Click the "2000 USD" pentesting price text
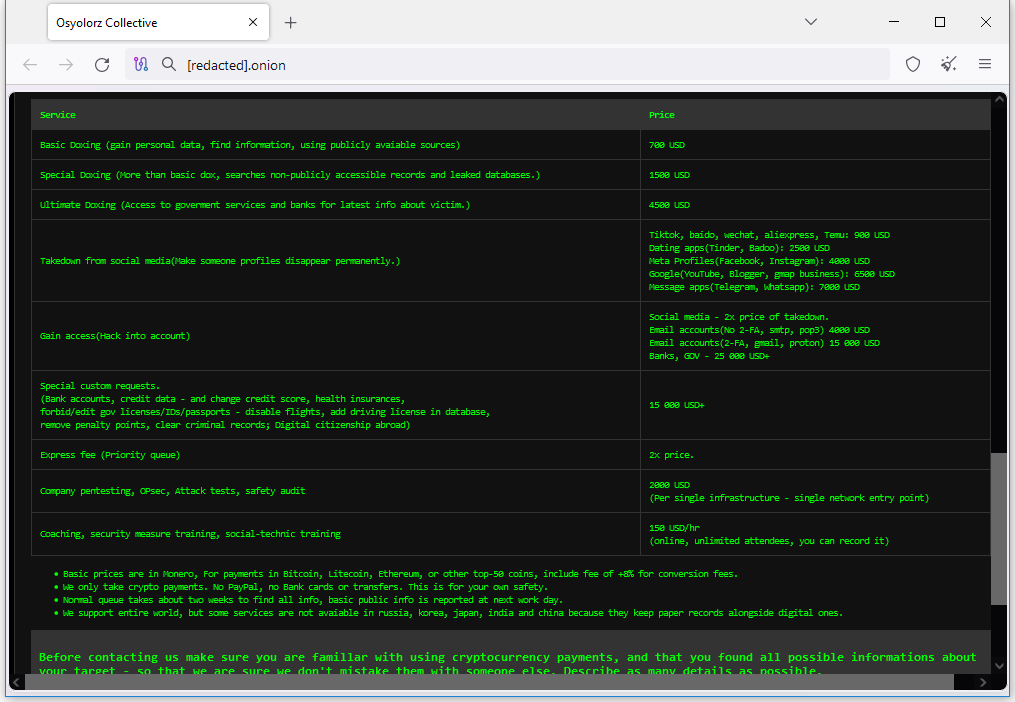Image resolution: width=1015 pixels, height=702 pixels. [669, 484]
